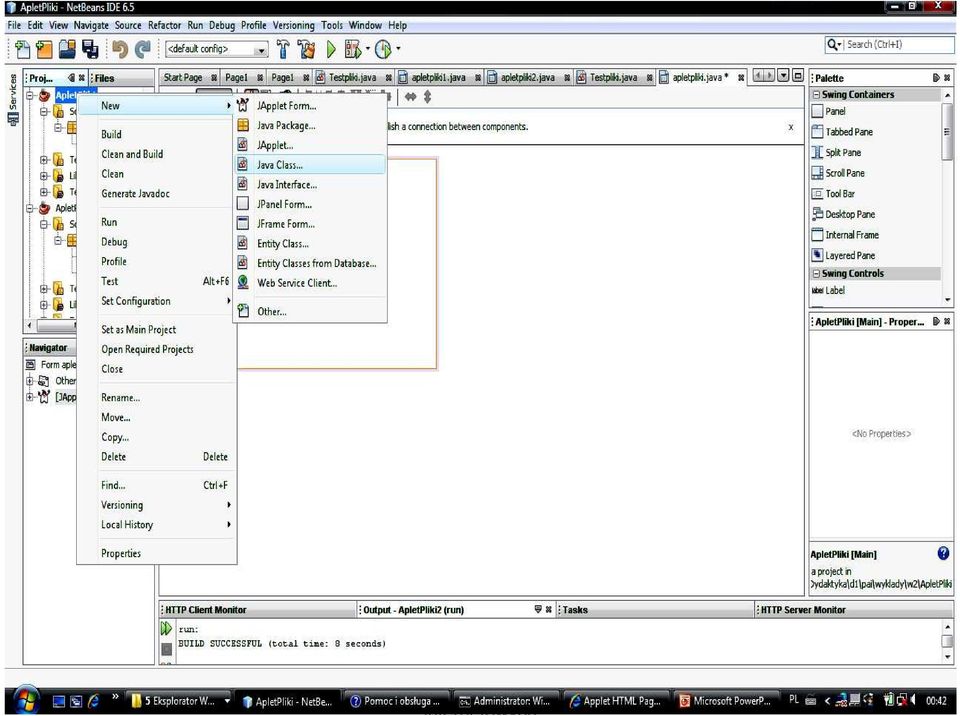Click the New Project toolbar icon

(x=44, y=49)
